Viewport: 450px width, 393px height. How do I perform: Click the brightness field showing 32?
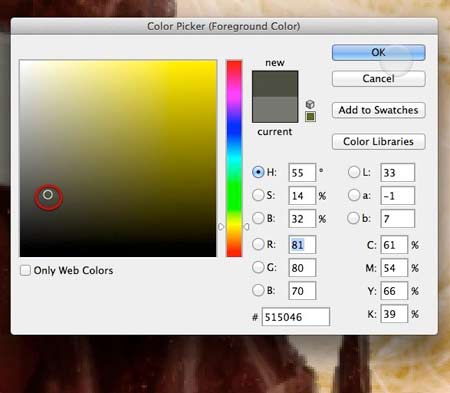click(302, 218)
